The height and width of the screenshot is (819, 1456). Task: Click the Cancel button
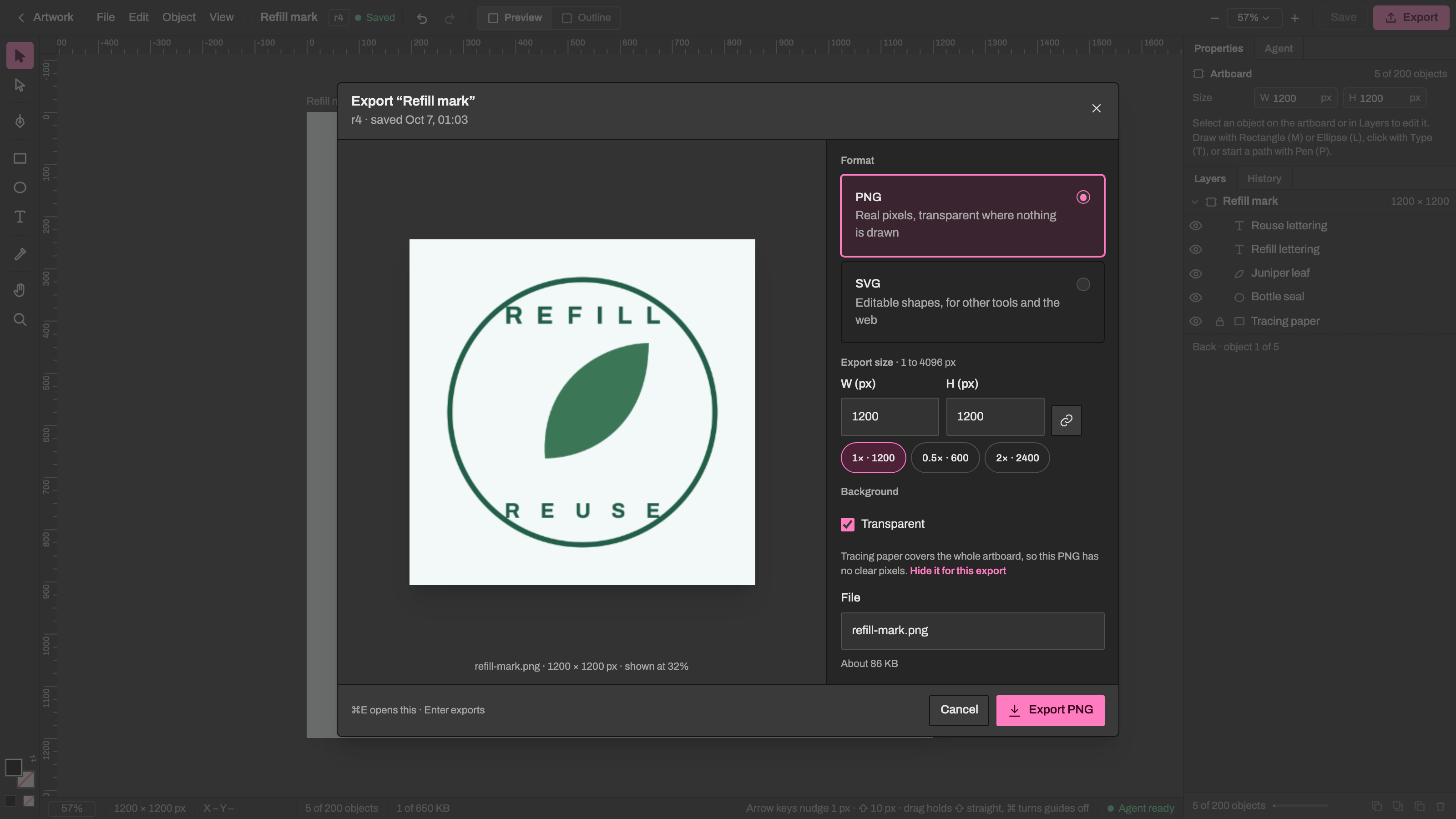click(x=959, y=710)
